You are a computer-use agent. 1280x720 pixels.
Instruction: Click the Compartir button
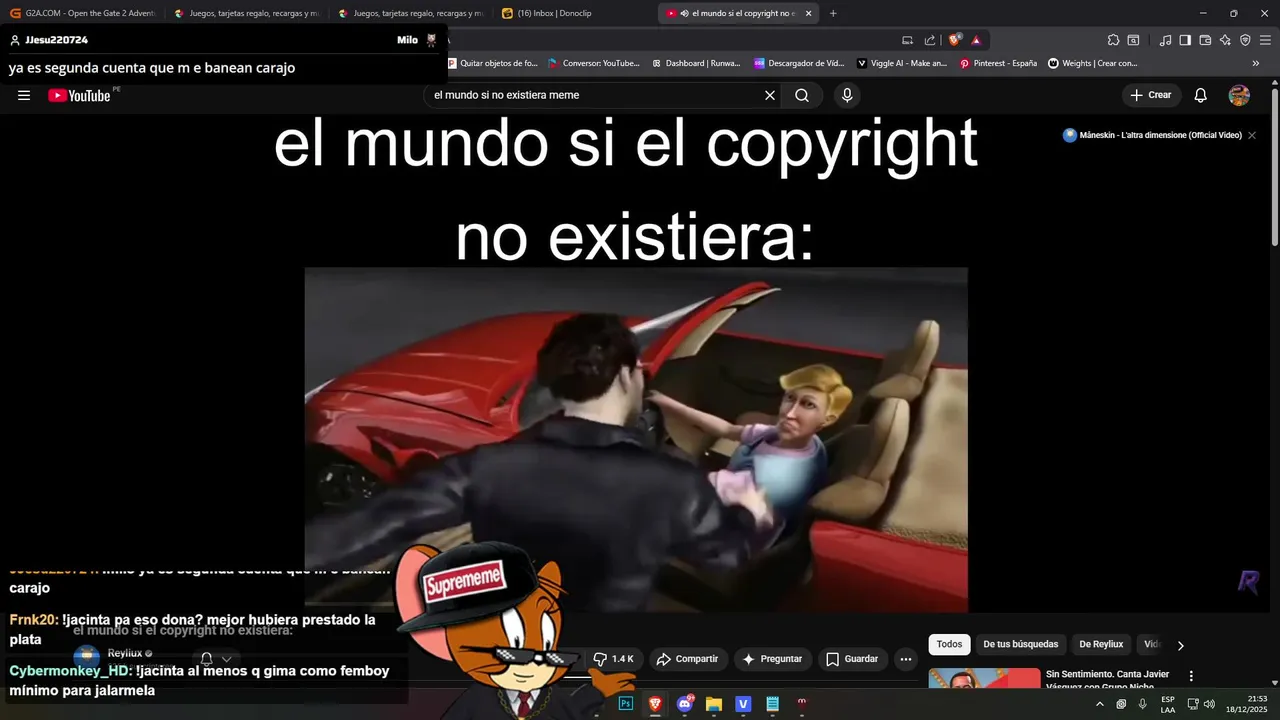coord(688,659)
